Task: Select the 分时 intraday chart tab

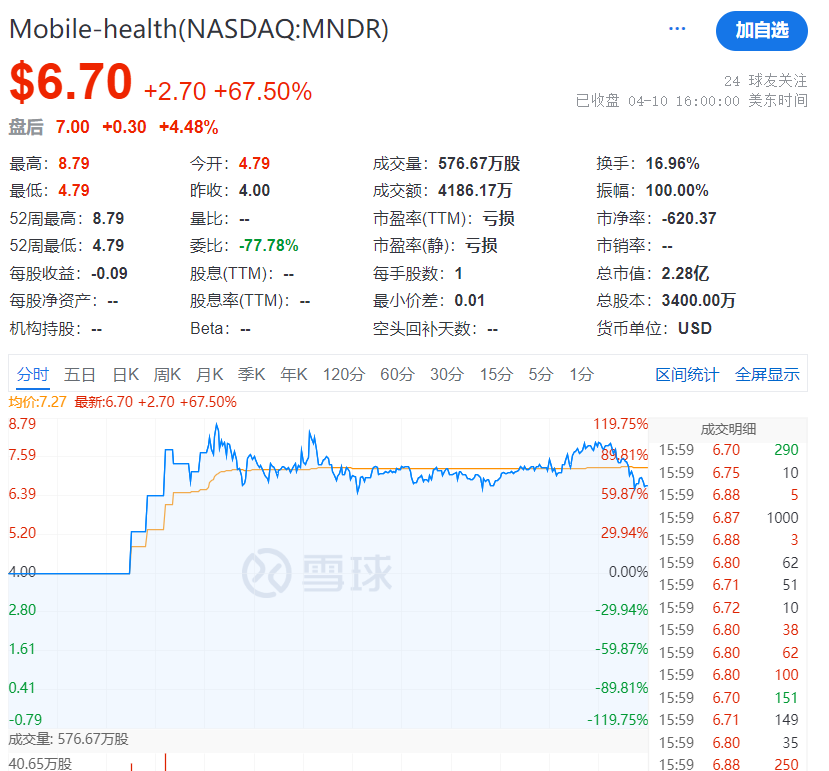Action: coord(33,374)
